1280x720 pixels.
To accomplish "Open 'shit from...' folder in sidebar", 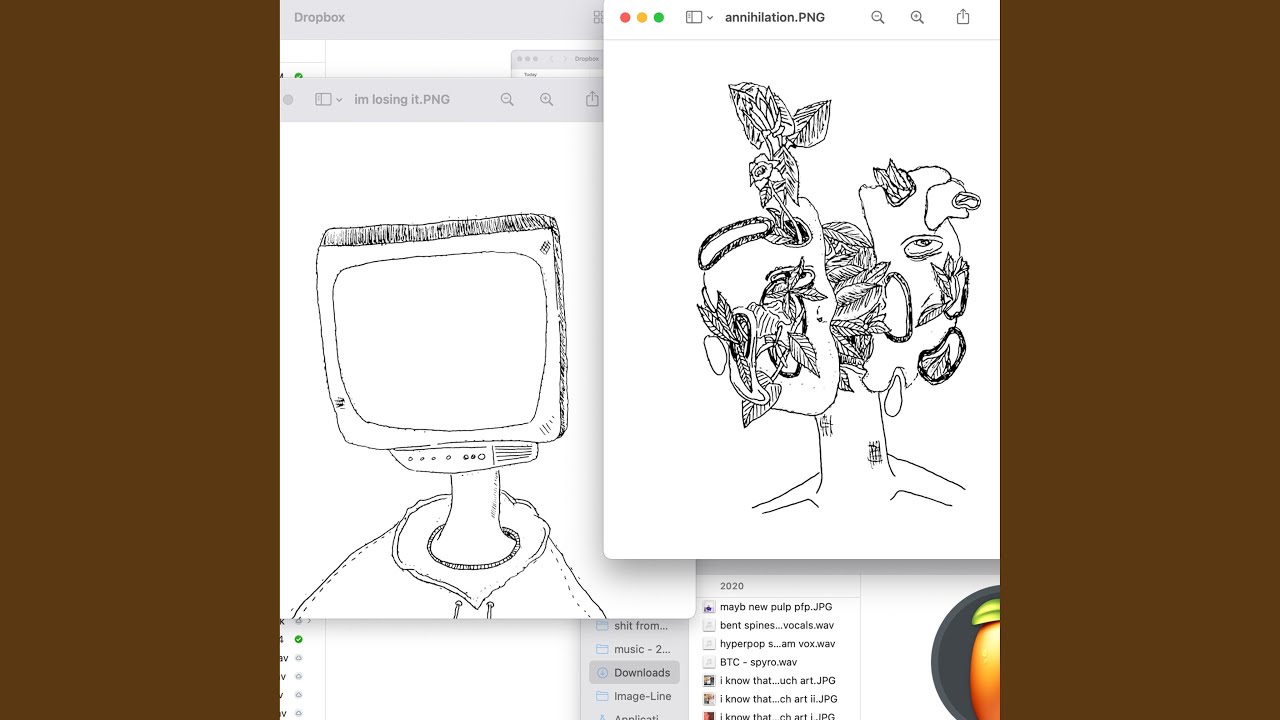I will click(634, 625).
